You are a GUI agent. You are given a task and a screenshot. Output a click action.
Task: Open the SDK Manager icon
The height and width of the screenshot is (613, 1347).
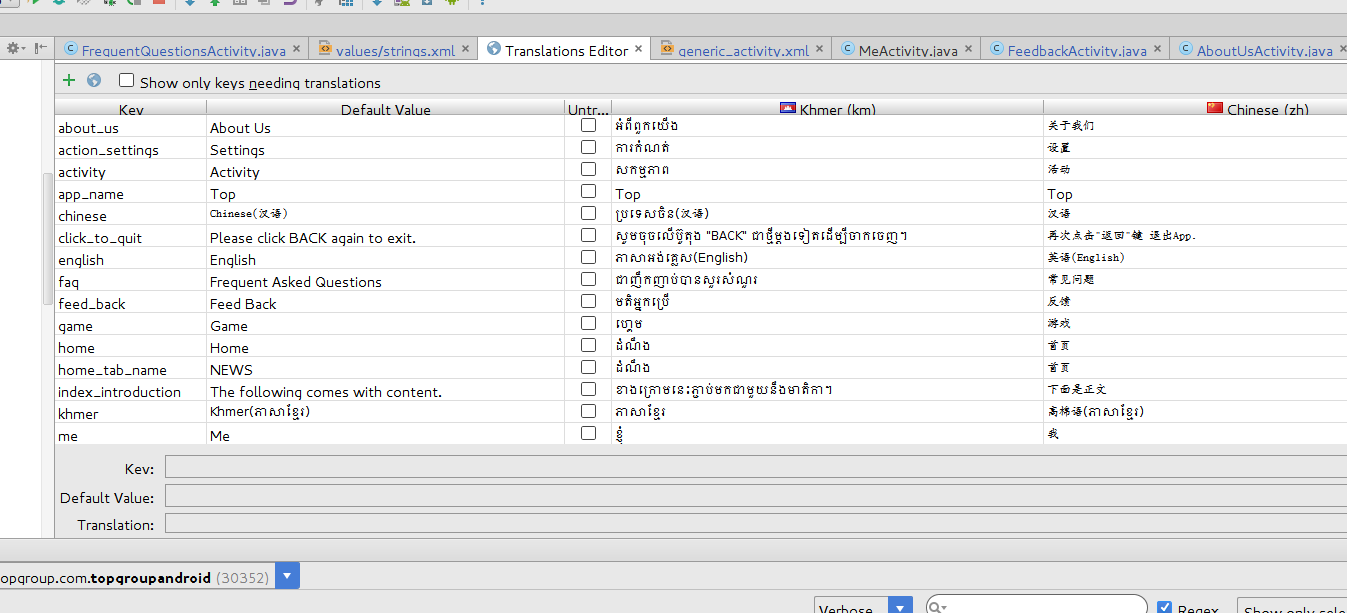(427, 6)
